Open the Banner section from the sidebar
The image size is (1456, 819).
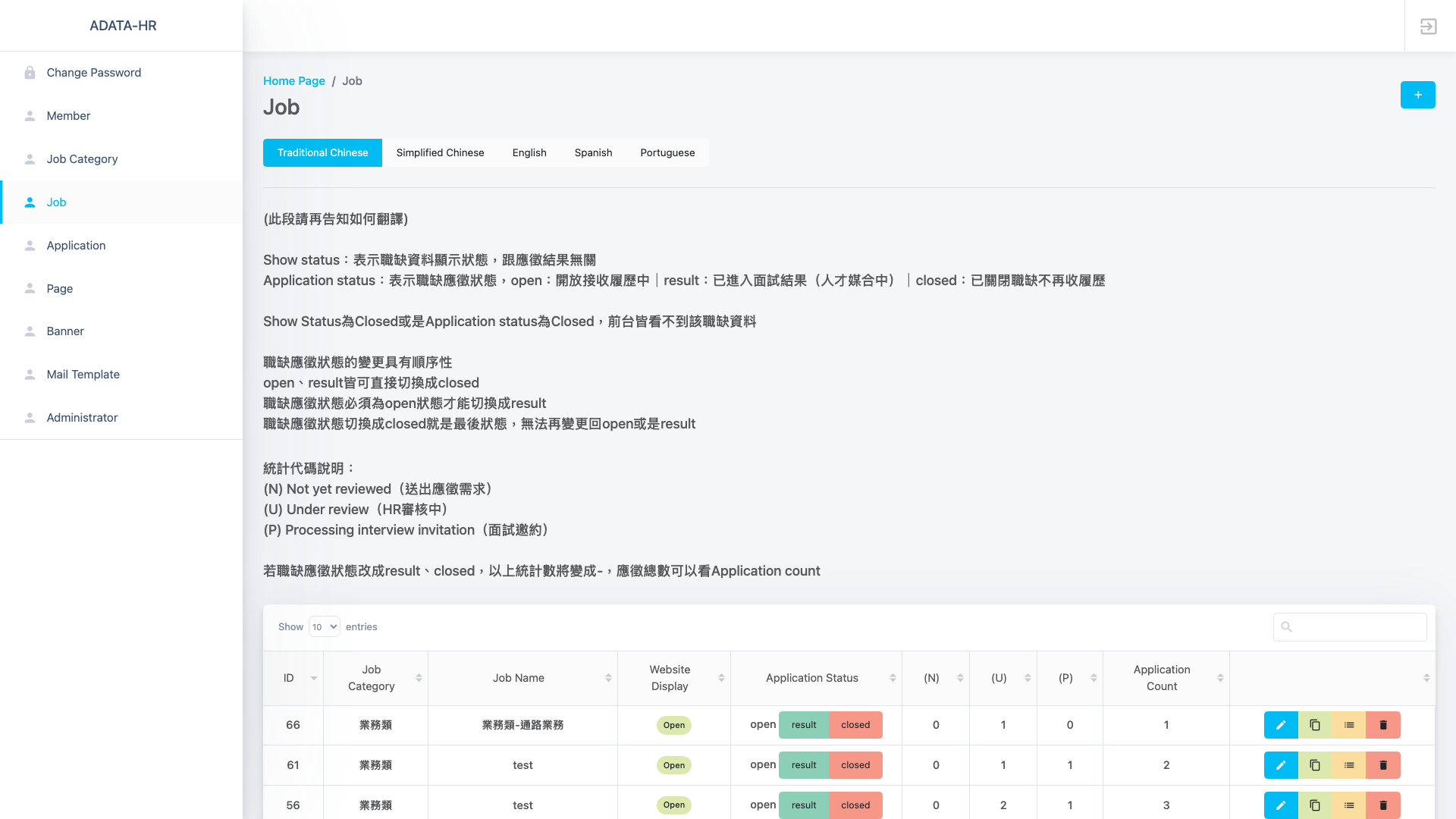click(65, 331)
